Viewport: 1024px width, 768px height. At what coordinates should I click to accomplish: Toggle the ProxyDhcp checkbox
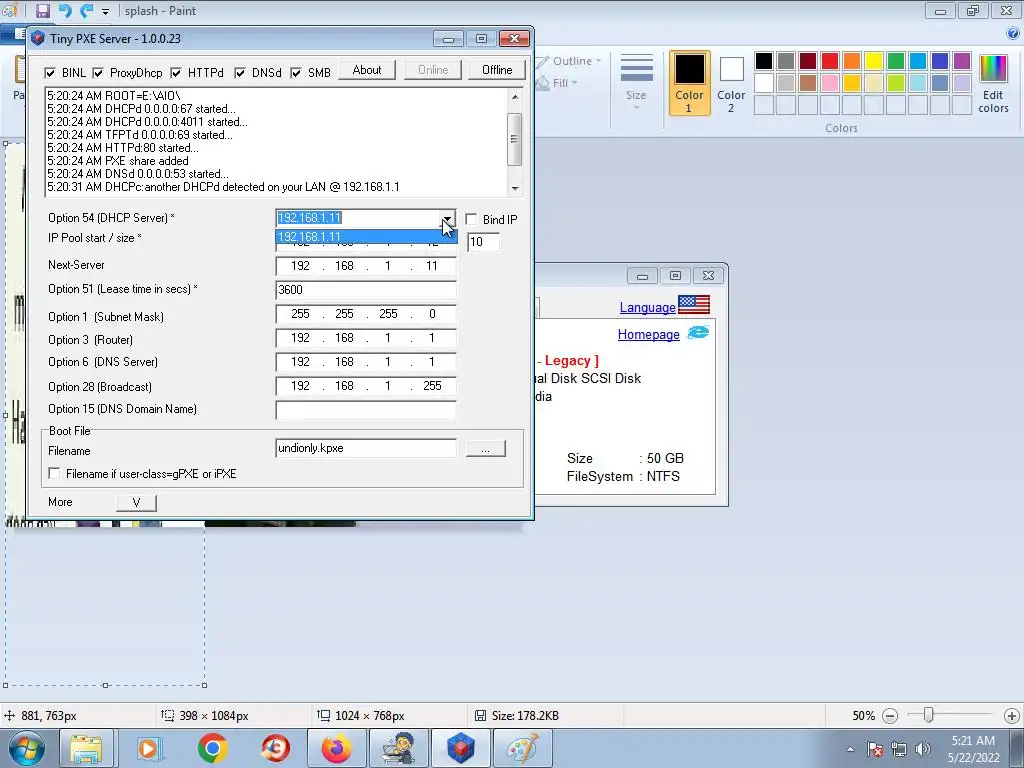pyautogui.click(x=98, y=72)
